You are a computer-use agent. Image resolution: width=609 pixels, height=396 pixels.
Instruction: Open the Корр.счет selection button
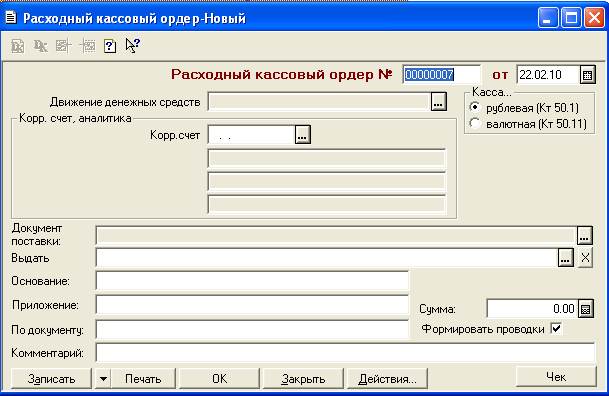click(x=303, y=135)
